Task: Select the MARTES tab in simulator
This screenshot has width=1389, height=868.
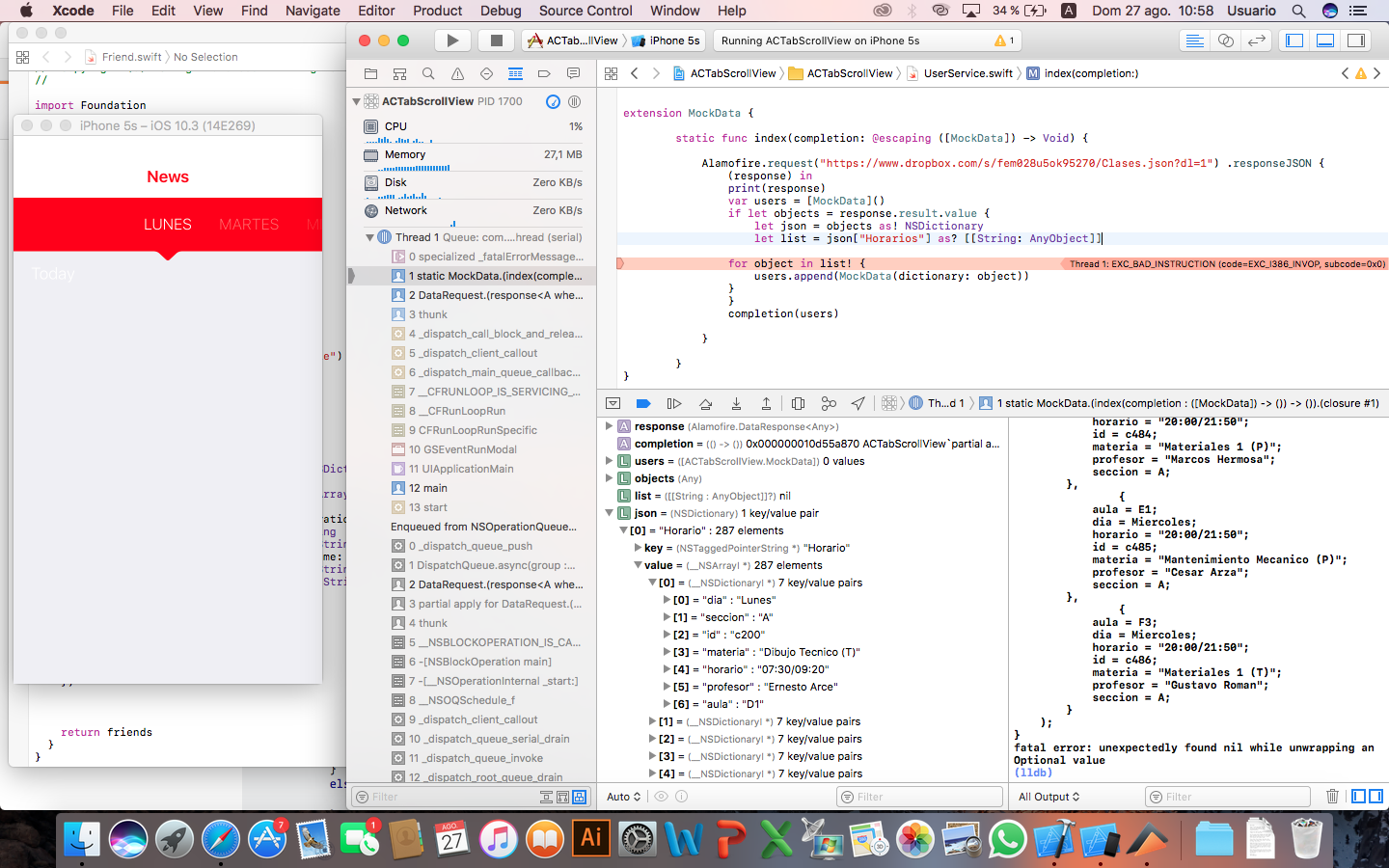Action: point(249,225)
